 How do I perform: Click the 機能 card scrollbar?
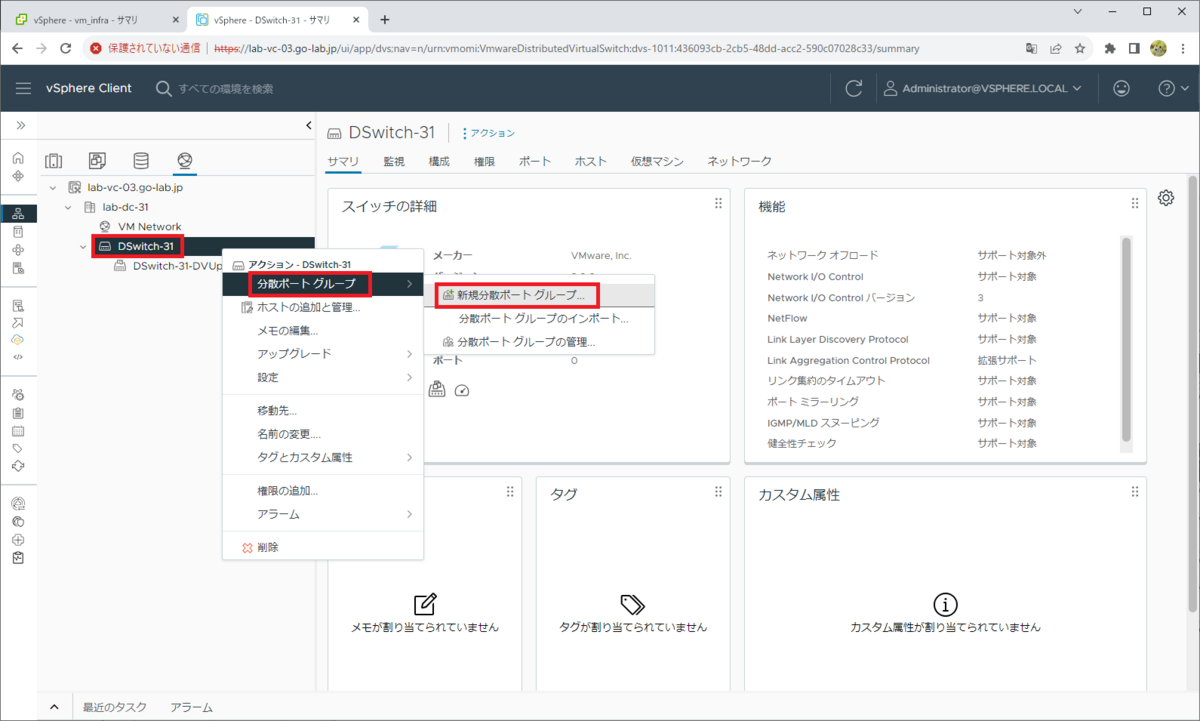click(x=1127, y=340)
